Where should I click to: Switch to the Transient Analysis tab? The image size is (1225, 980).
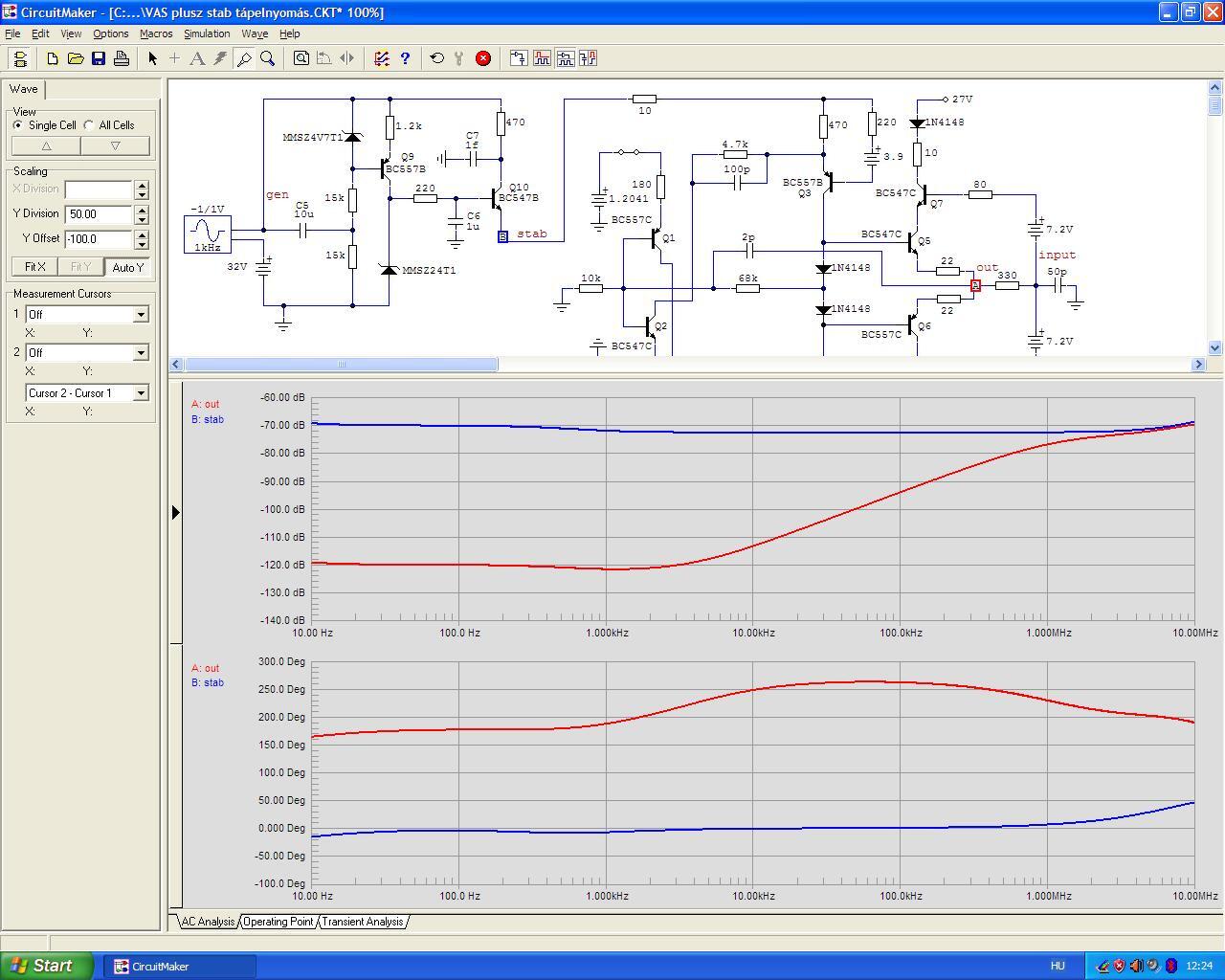pos(362,922)
